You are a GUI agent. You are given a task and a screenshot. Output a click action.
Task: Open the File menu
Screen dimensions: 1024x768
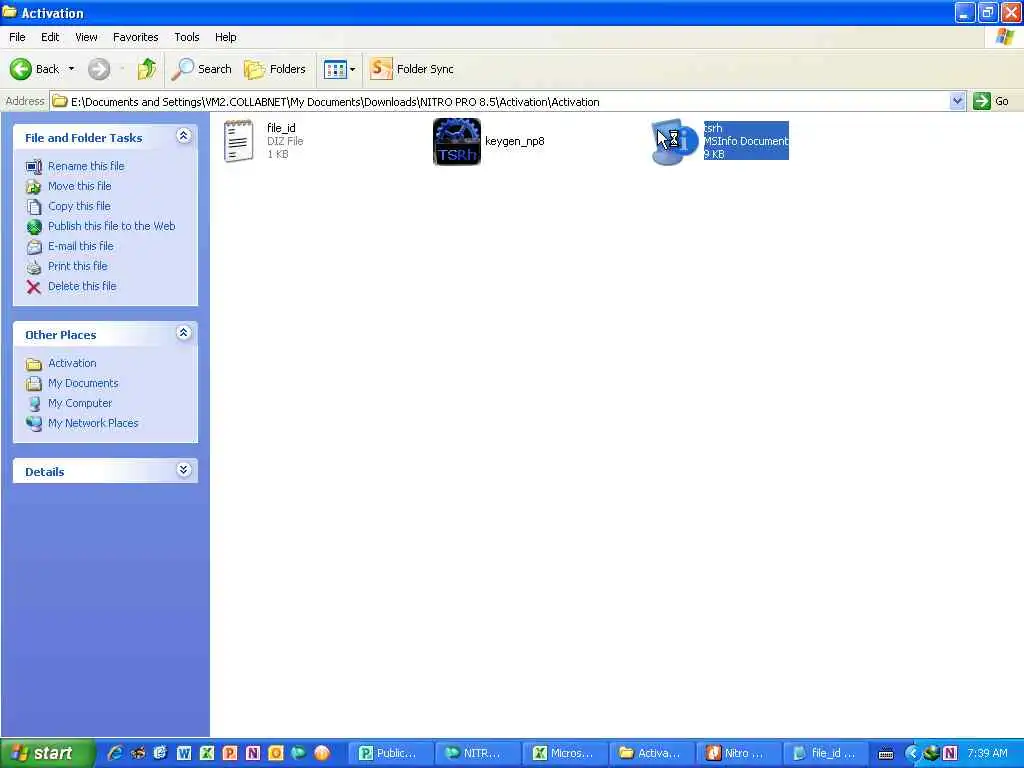point(17,37)
